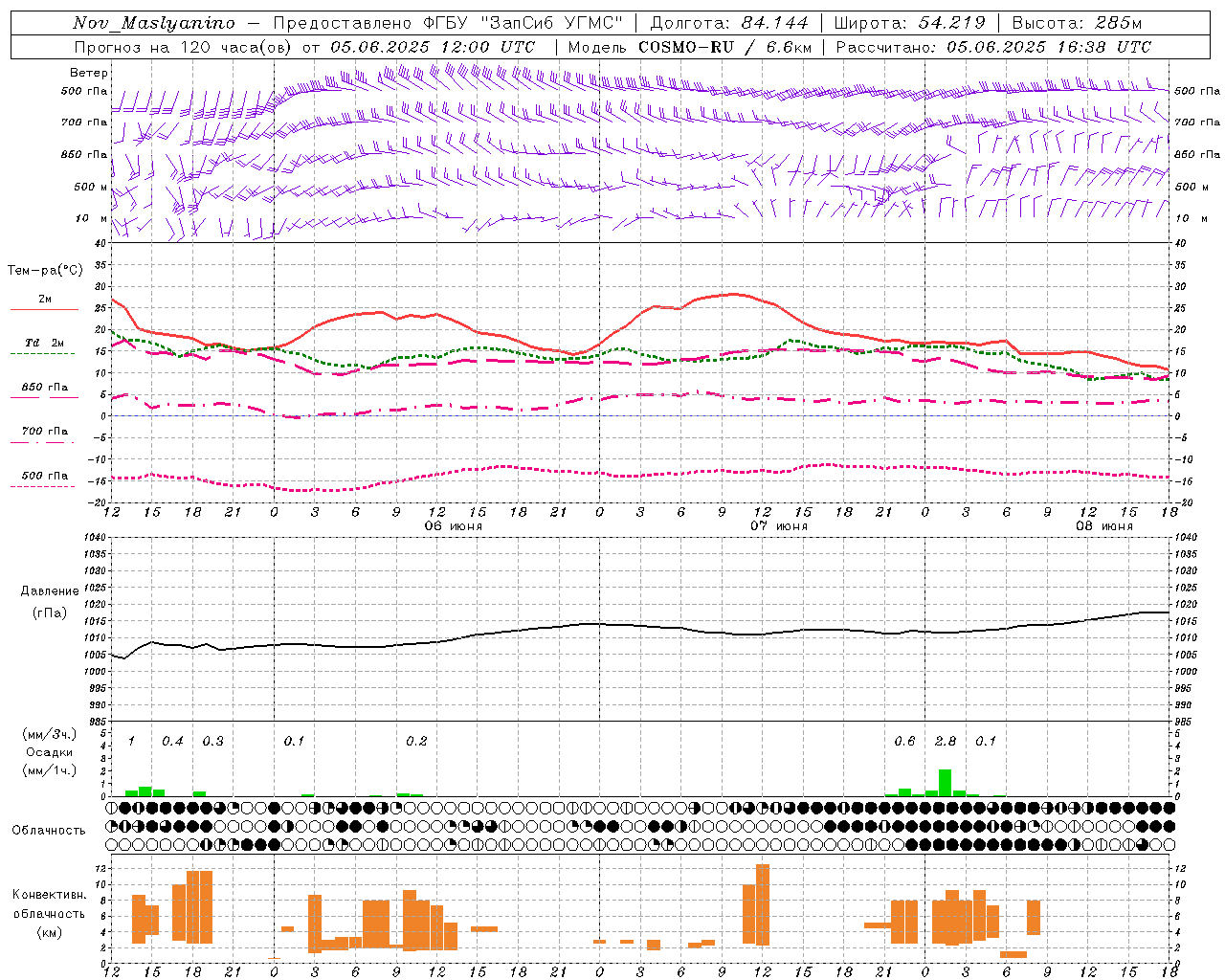Click the solid red line sample under "2м"
This screenshot has height=980, width=1225.
[44, 310]
